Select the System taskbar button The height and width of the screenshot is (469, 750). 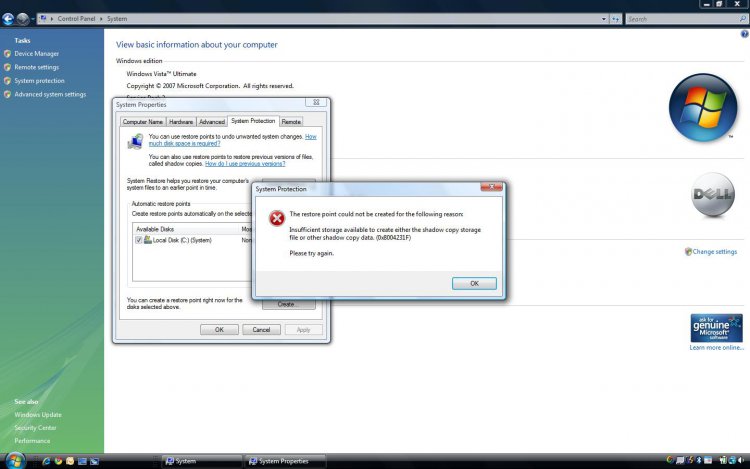(x=201, y=461)
